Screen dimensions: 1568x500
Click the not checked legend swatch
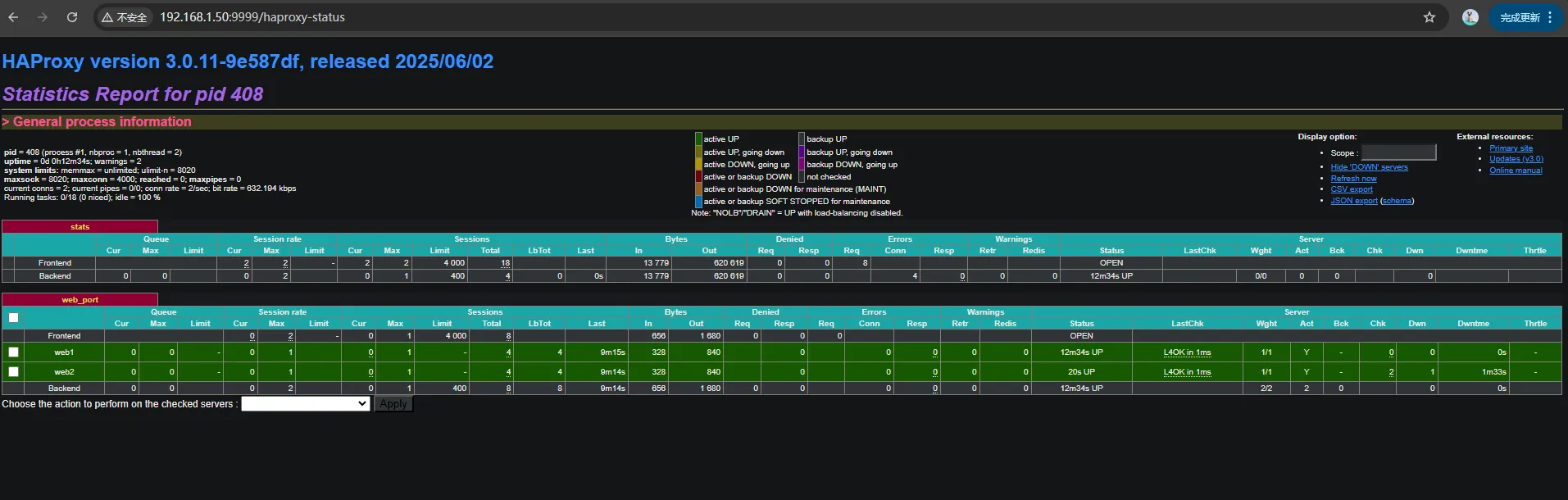(x=802, y=176)
